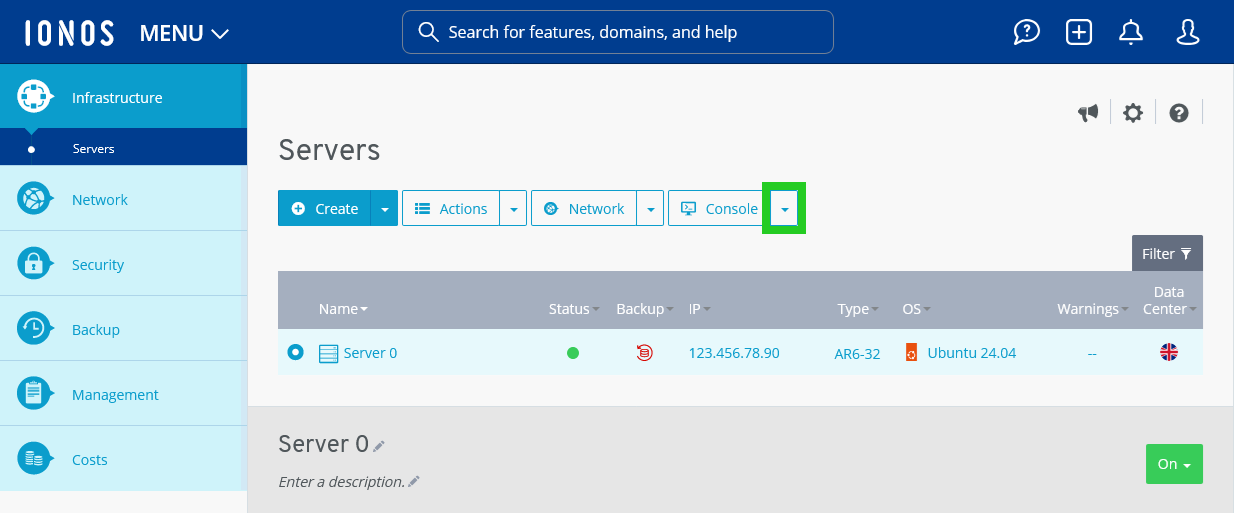1234x513 pixels.
Task: Click the Server 0 row server icon
Action: tap(328, 353)
